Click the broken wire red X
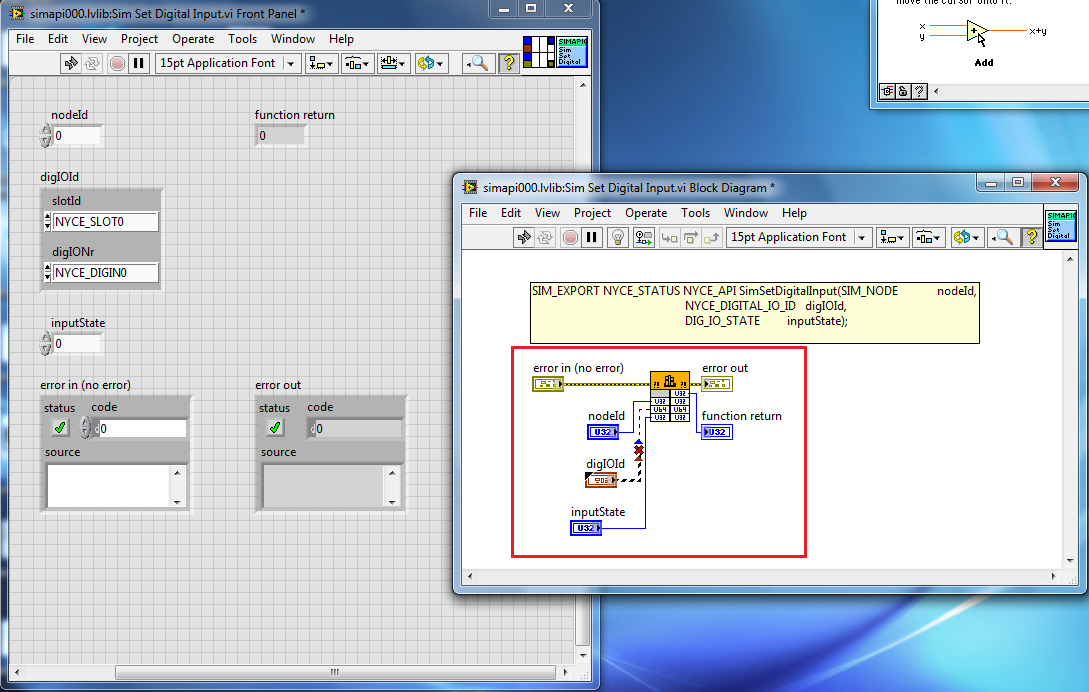 [639, 450]
